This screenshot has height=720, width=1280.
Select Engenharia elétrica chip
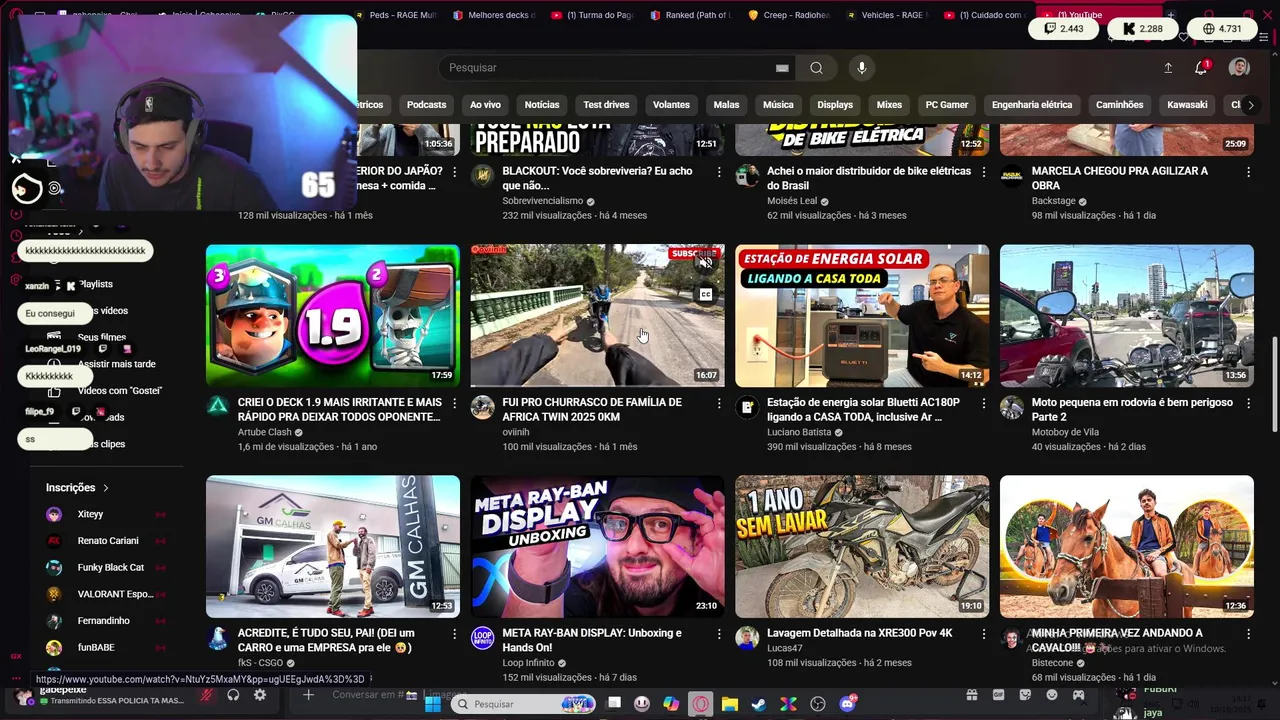pos(1031,105)
